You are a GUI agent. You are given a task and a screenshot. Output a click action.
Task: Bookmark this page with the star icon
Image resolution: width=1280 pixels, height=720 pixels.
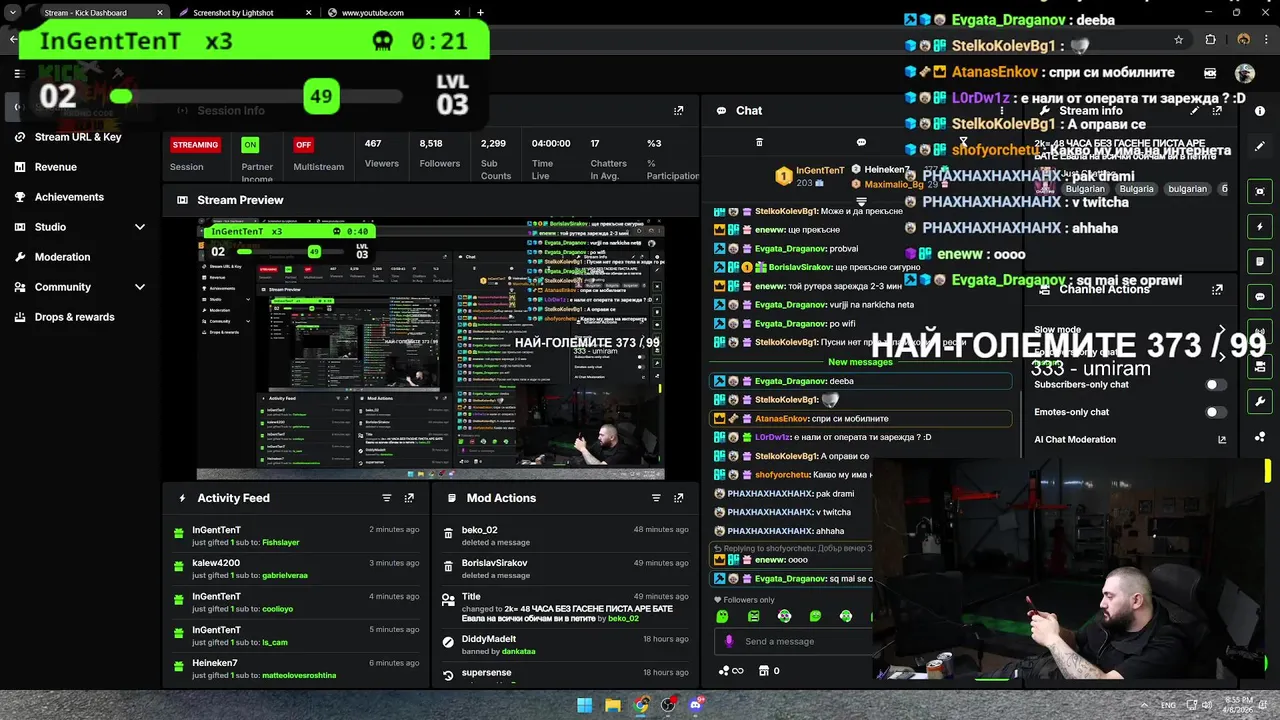tap(1179, 40)
